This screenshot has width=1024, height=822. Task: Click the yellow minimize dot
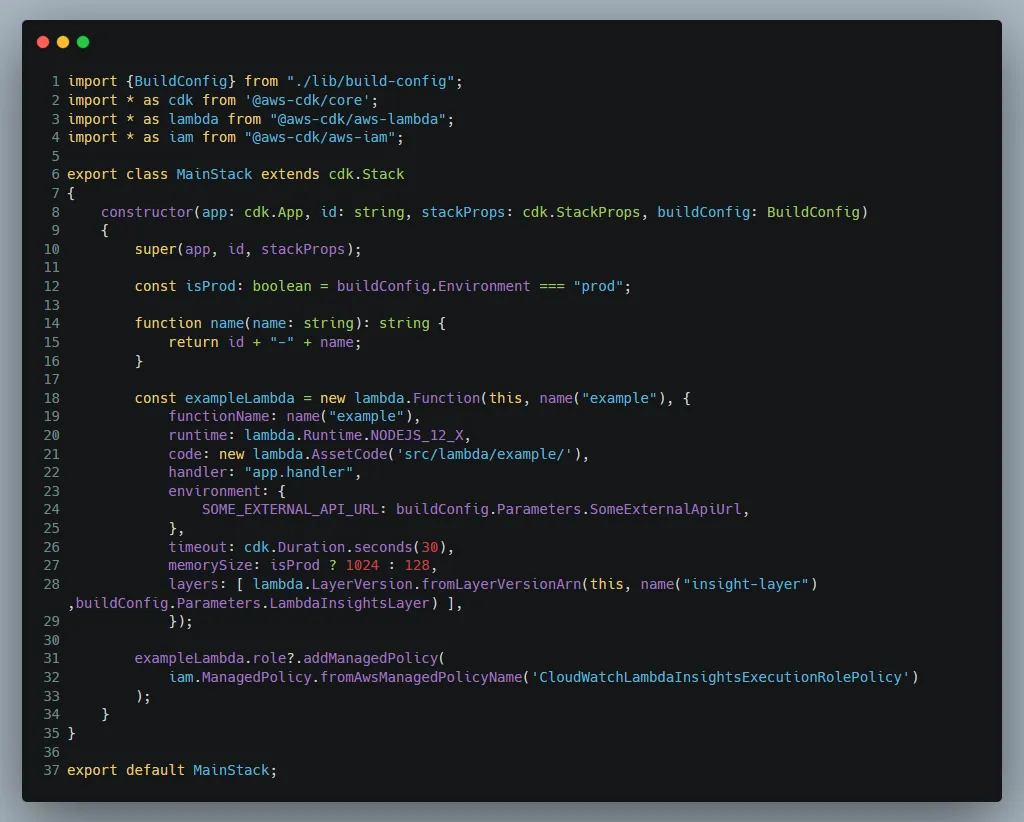pyautogui.click(x=63, y=42)
